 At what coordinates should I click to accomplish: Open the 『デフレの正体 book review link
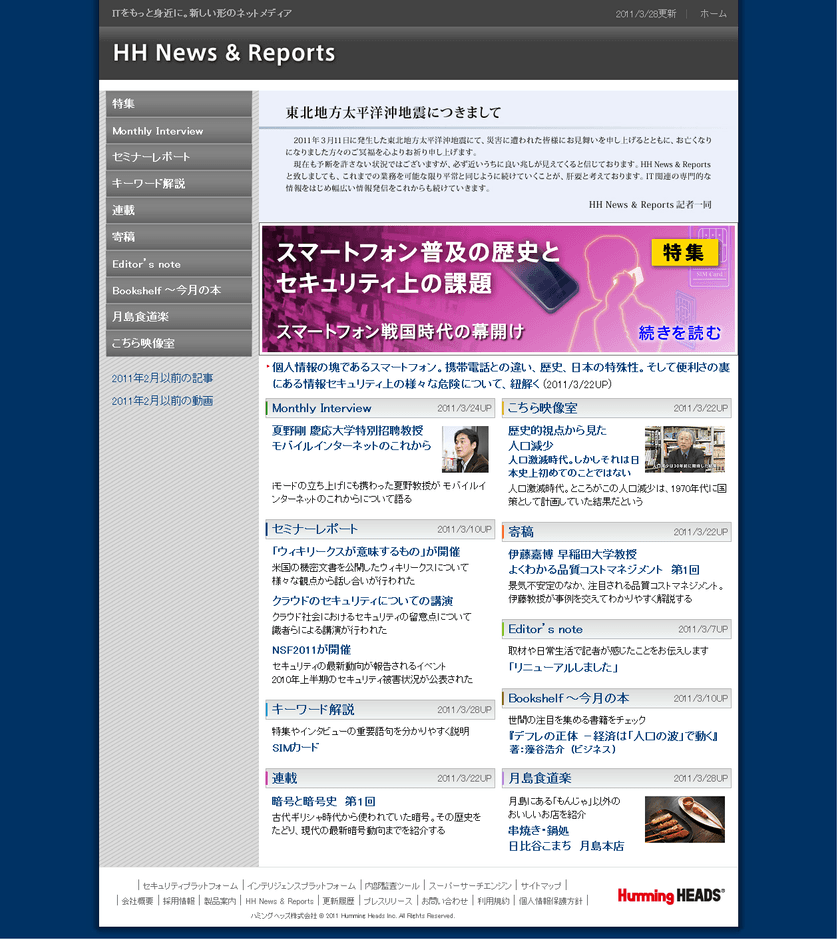[x=613, y=743]
